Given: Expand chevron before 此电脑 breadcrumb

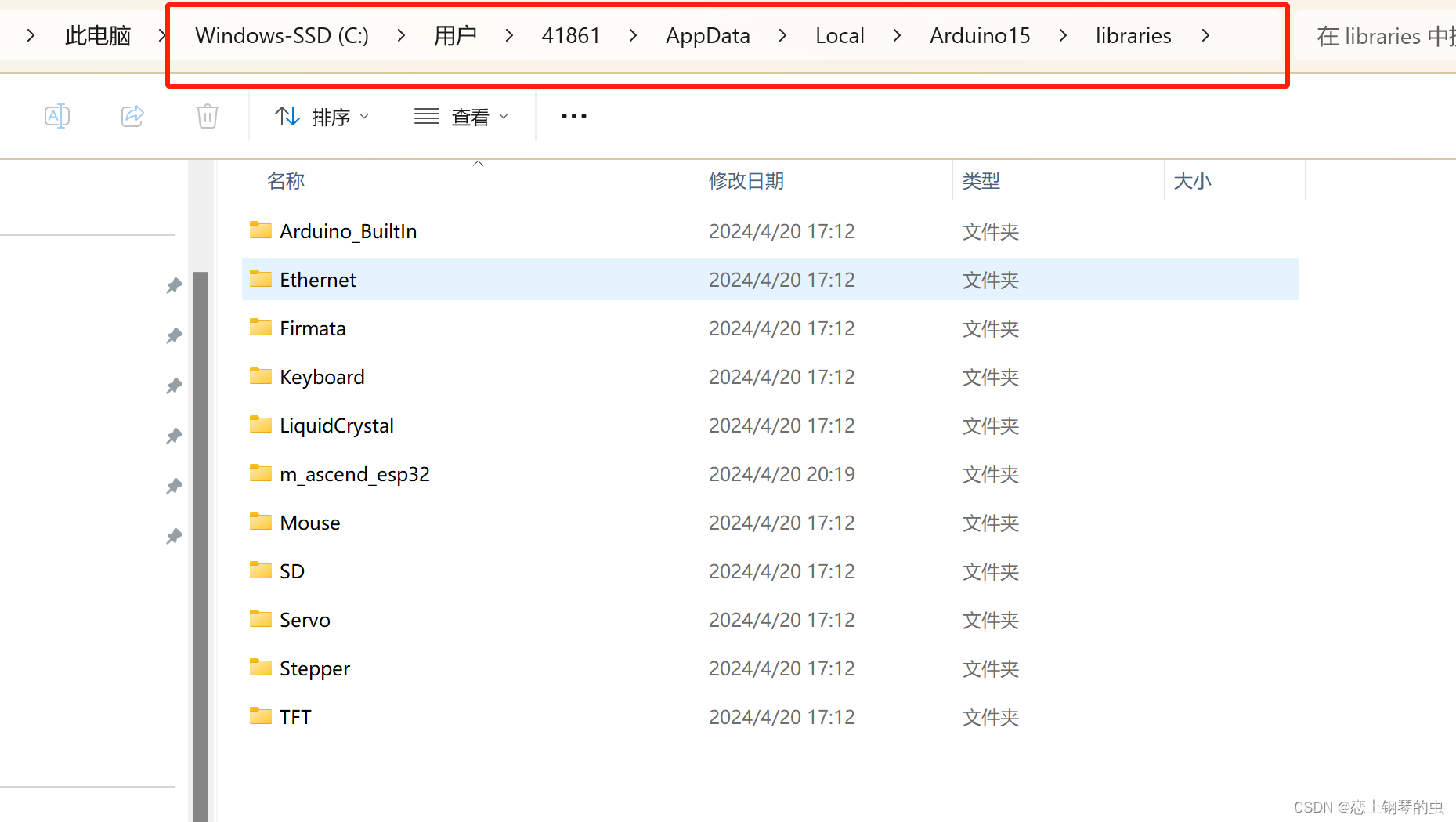Looking at the screenshot, I should 31,35.
